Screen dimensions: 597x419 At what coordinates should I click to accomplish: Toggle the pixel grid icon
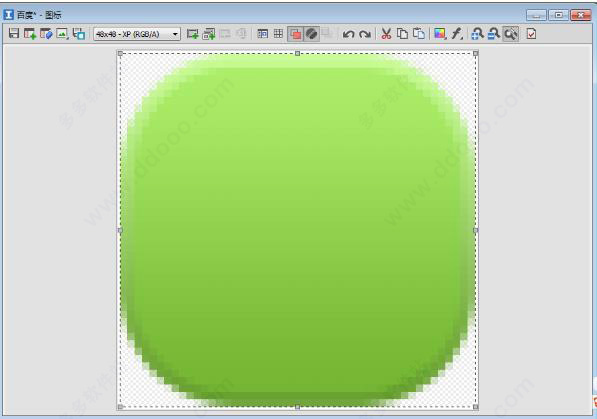click(278, 34)
